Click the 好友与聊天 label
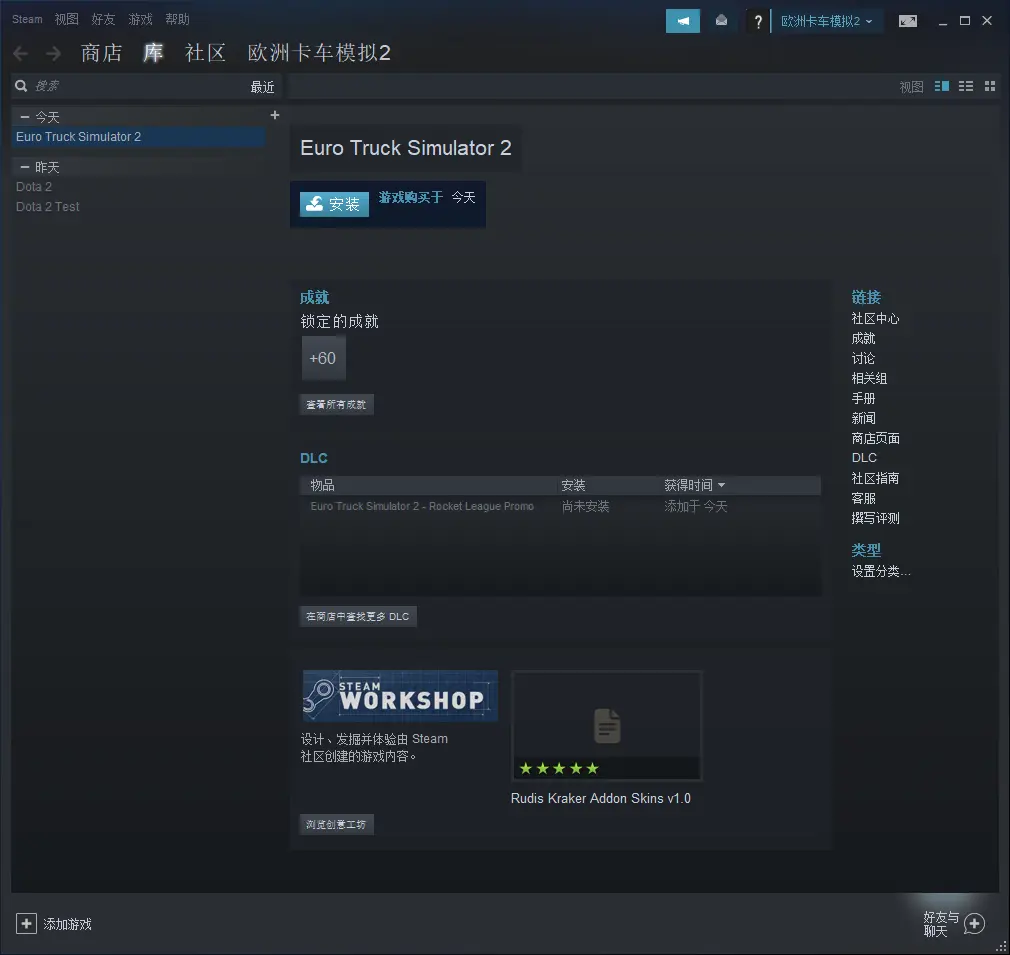This screenshot has height=955, width=1010. 941,924
